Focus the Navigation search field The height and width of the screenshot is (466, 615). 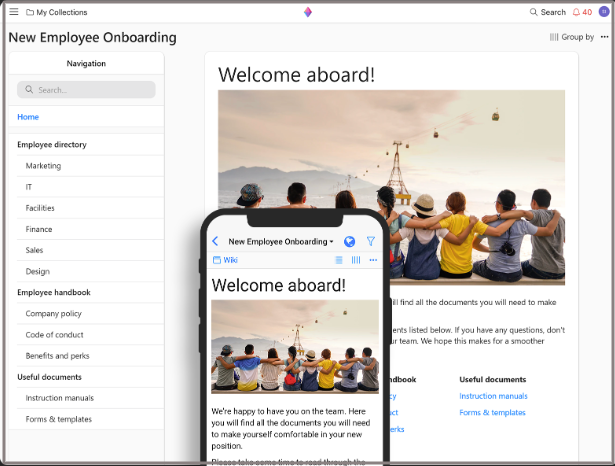click(86, 90)
